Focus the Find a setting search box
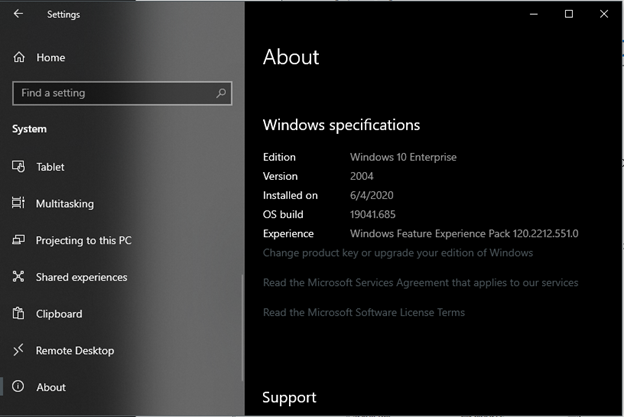This screenshot has width=624, height=417. pos(122,94)
